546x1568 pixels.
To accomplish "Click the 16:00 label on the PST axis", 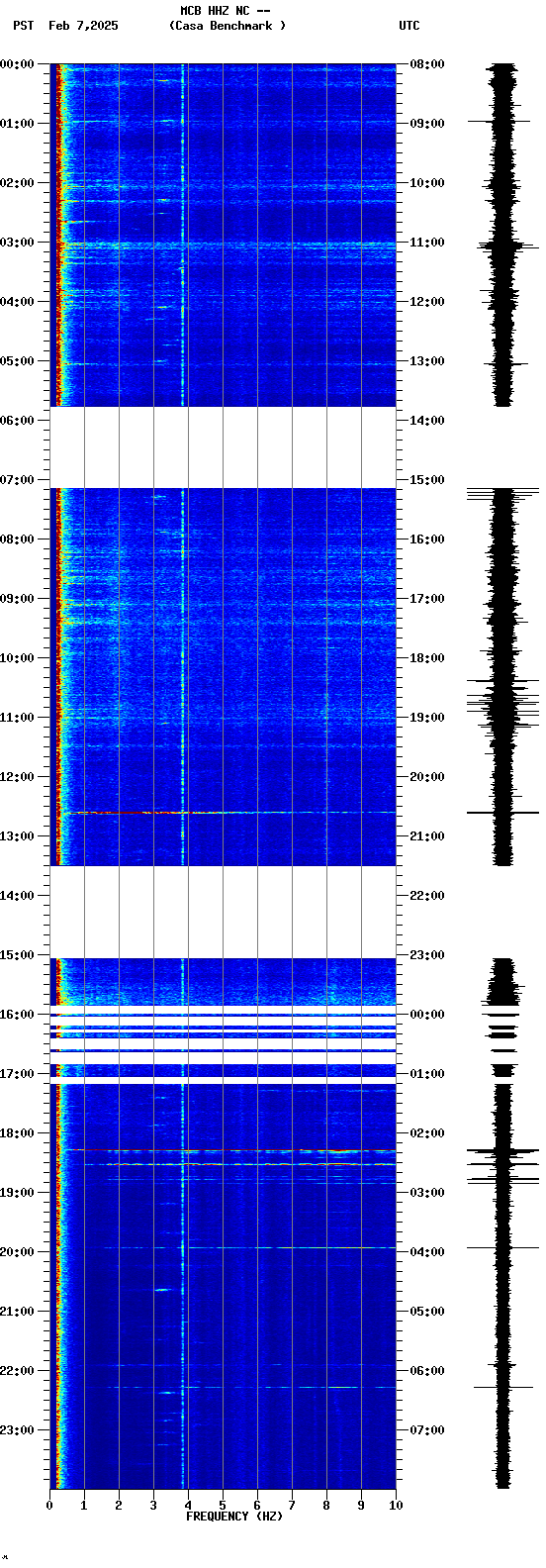I will 17,1015.
